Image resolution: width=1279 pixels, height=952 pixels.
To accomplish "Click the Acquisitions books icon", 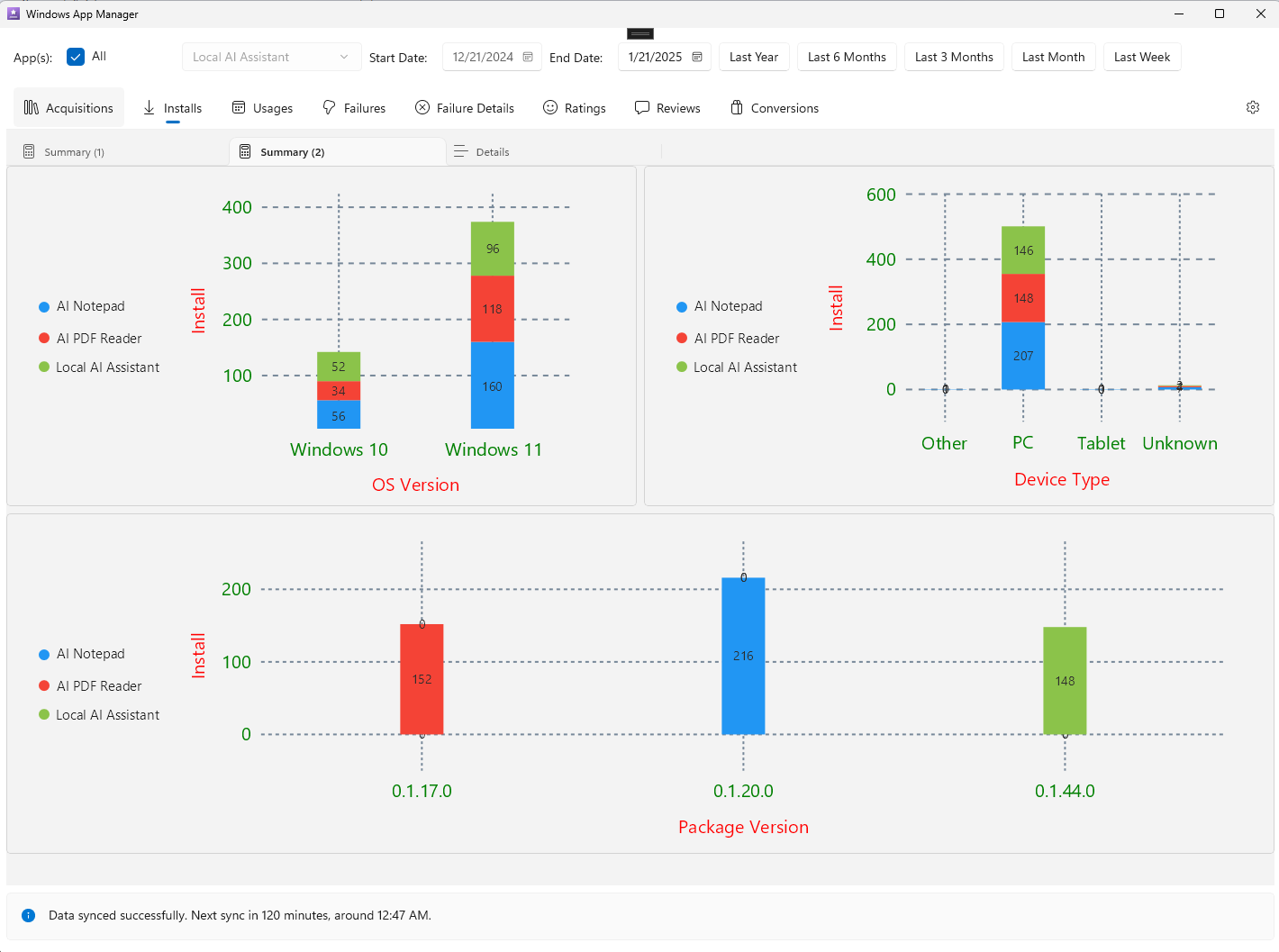I will coord(32,107).
